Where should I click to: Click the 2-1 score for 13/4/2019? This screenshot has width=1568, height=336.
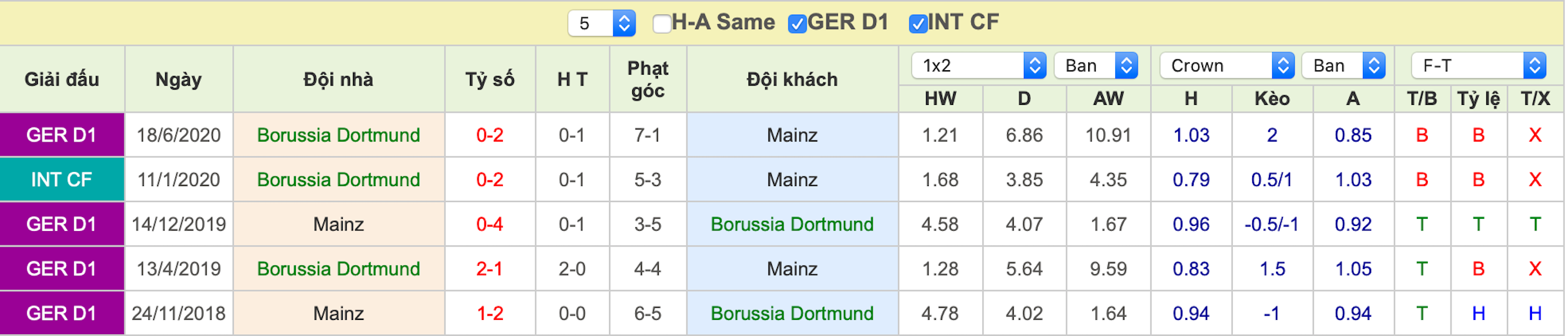pos(489,268)
